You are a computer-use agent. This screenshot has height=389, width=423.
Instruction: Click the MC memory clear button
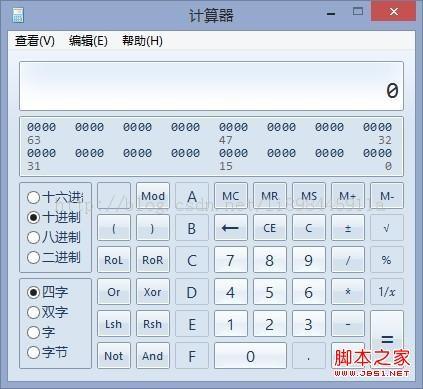click(x=231, y=196)
